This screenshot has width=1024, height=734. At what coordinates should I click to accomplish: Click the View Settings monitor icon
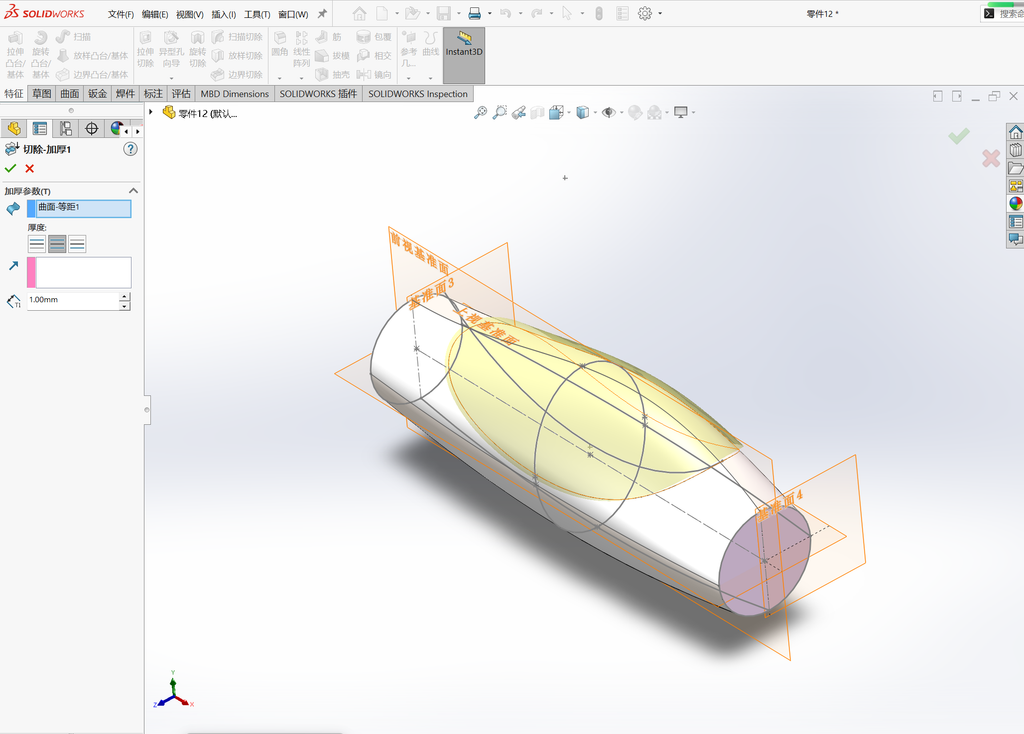click(680, 112)
